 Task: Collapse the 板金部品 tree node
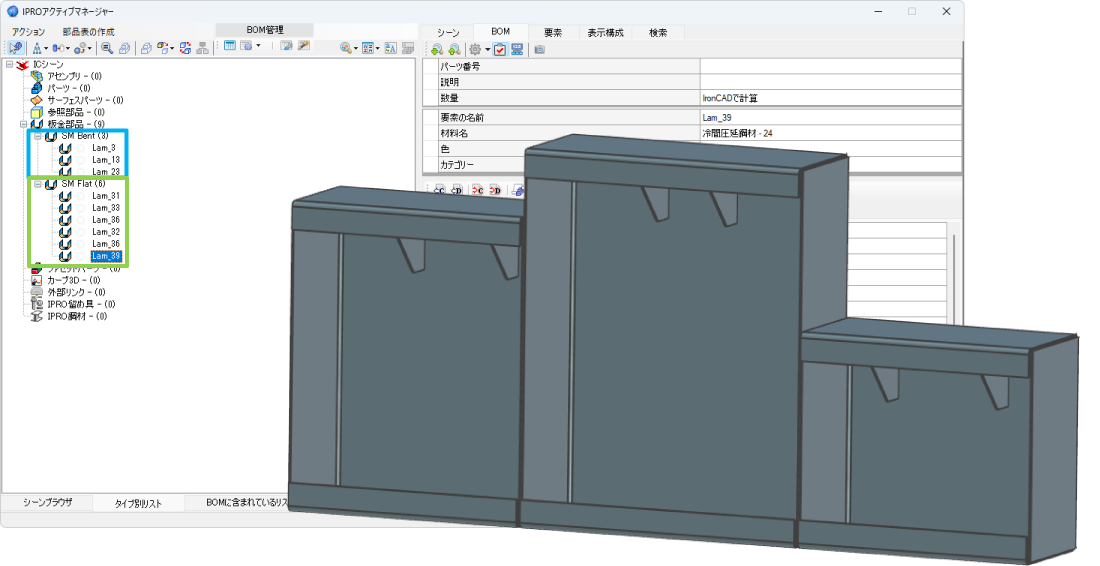[23, 124]
